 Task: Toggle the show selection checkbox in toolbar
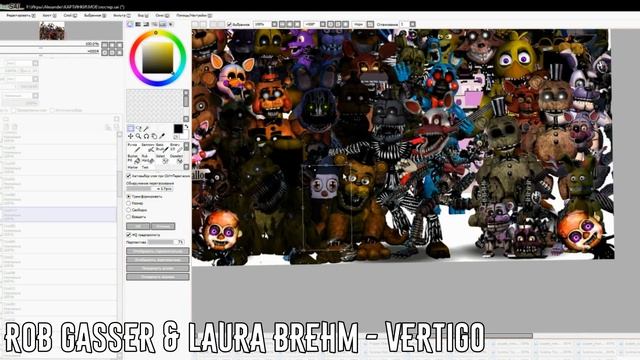click(229, 24)
